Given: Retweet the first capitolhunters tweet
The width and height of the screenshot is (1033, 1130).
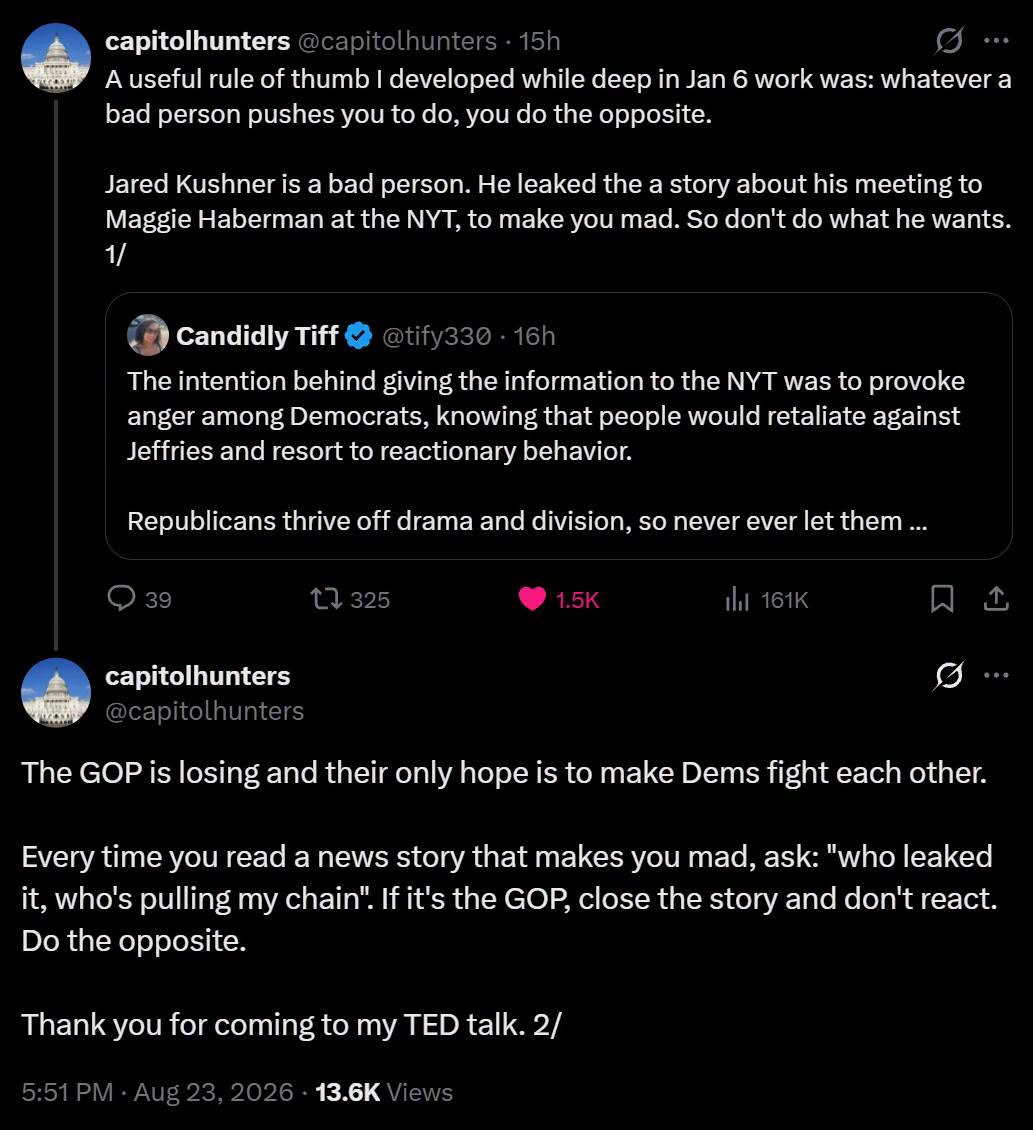Looking at the screenshot, I should (x=350, y=600).
